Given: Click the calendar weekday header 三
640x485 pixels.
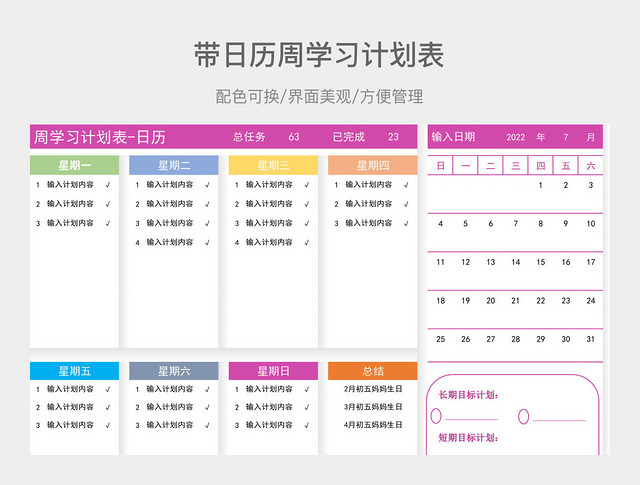Looking at the screenshot, I should click(516, 166).
